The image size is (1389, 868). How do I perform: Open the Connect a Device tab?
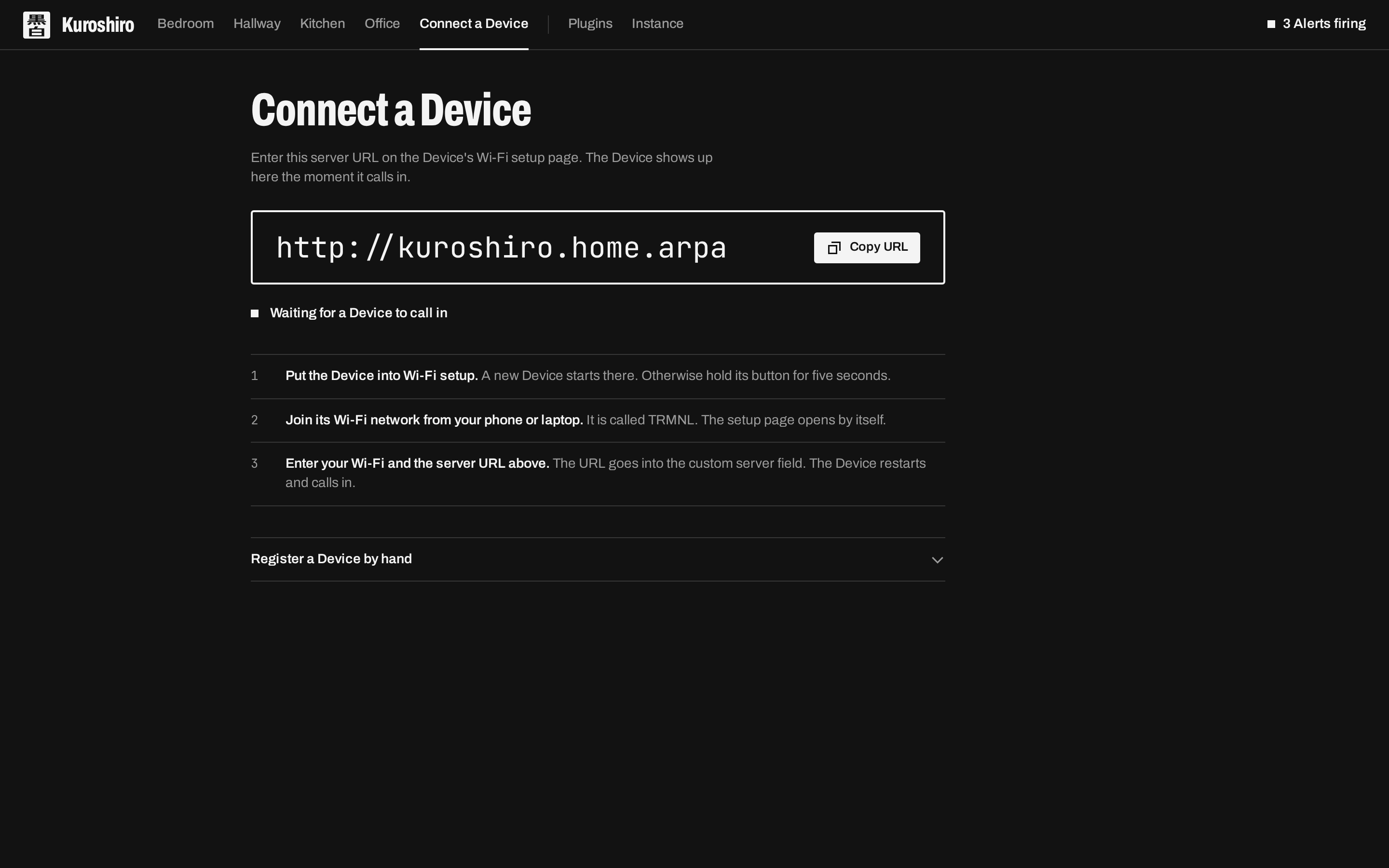[474, 24]
